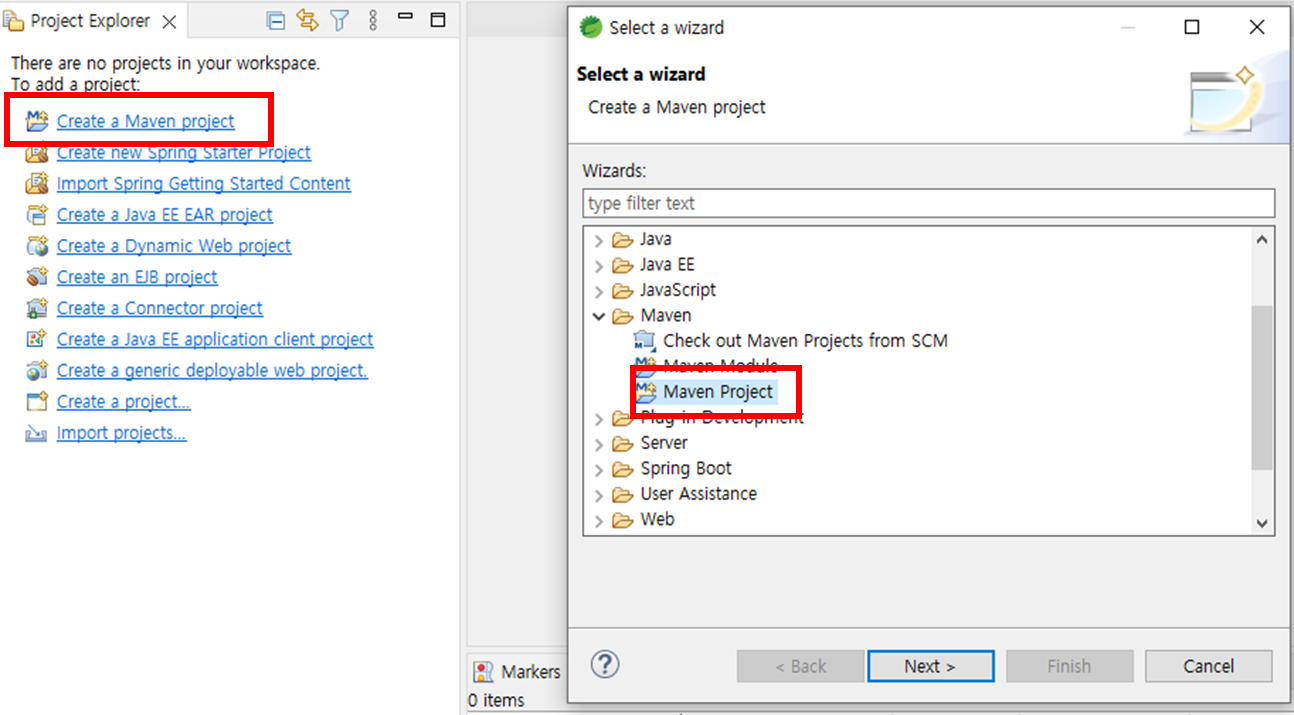Close the Select a wizard dialog window
This screenshot has width=1294, height=715.
tap(1257, 27)
